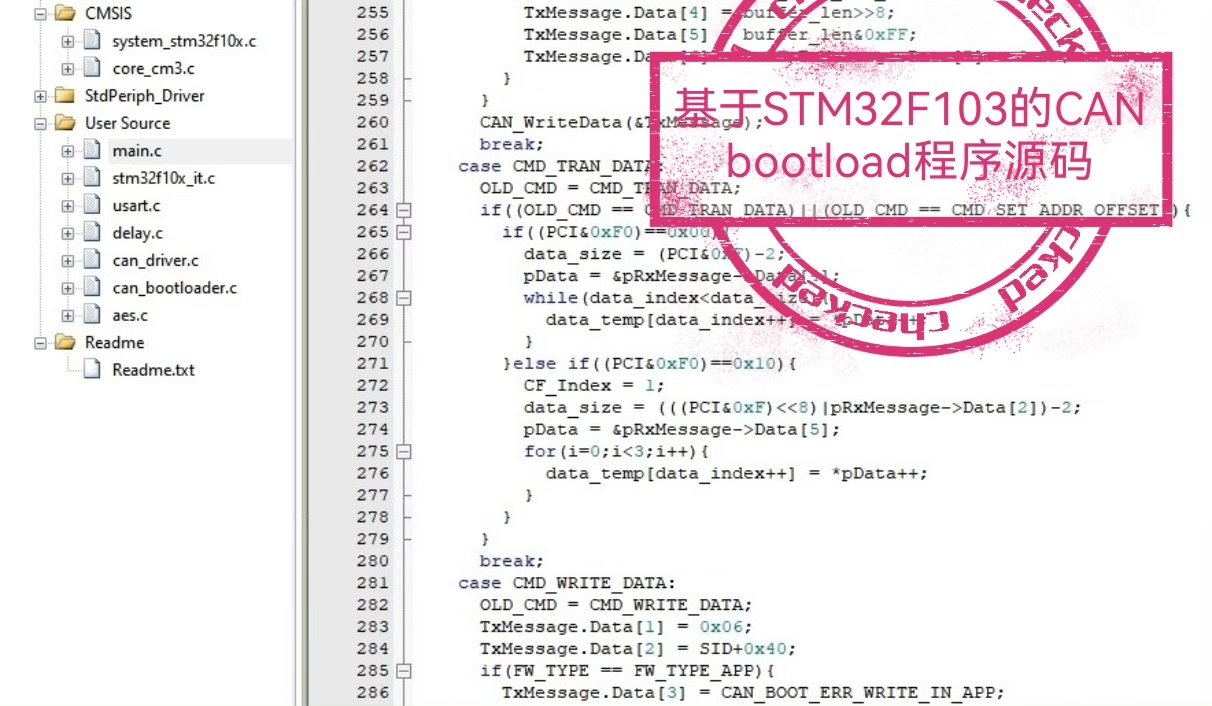This screenshot has height=706, width=1212.
Task: Expand the can_driver.c file node
Action: (x=68, y=260)
